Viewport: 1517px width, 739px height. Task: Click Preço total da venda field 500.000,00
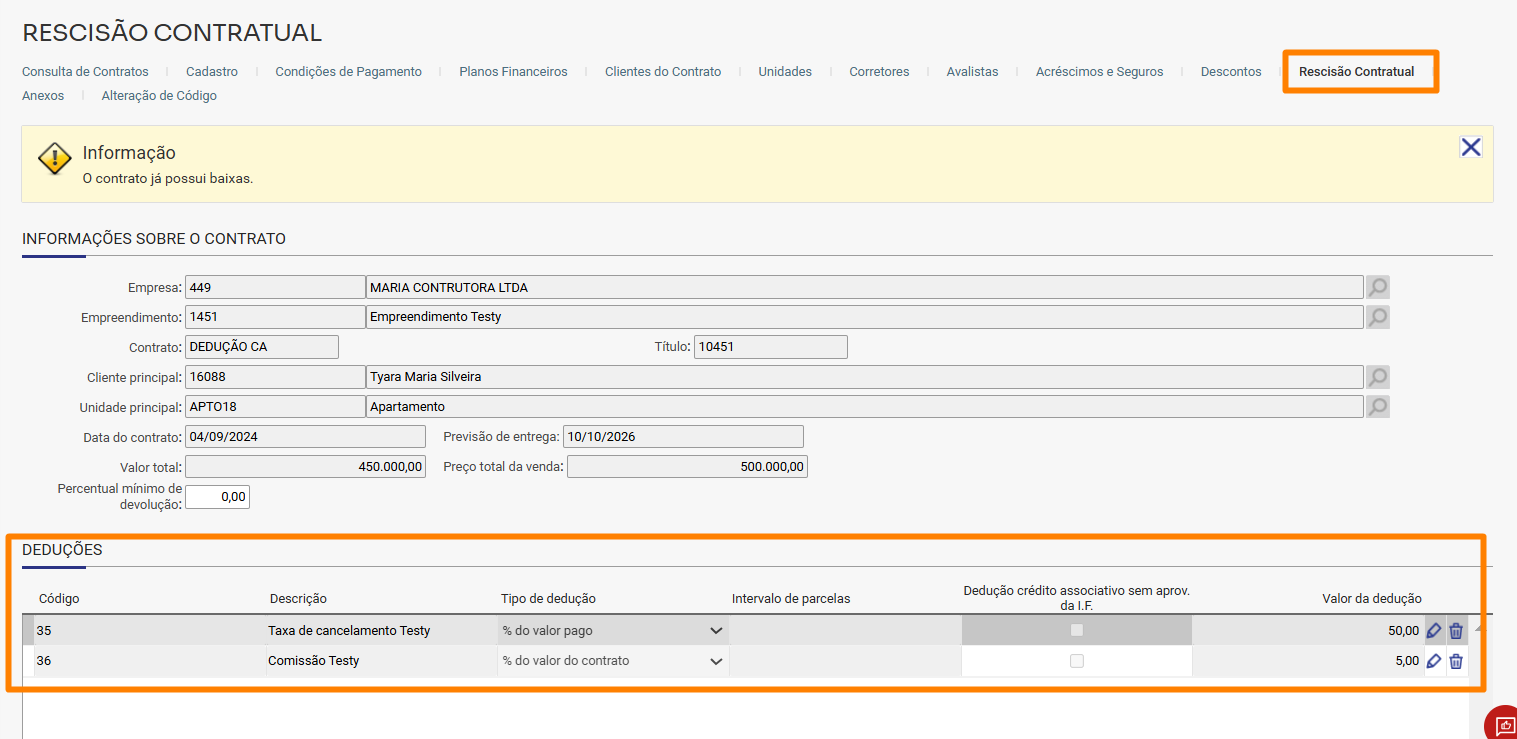[x=687, y=467]
